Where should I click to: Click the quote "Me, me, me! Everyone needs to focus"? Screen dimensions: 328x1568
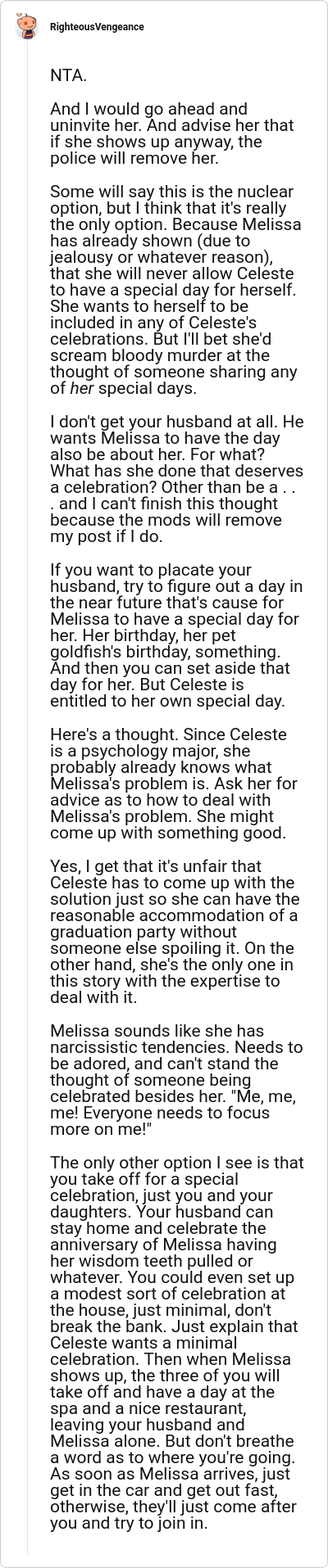pos(175,1105)
